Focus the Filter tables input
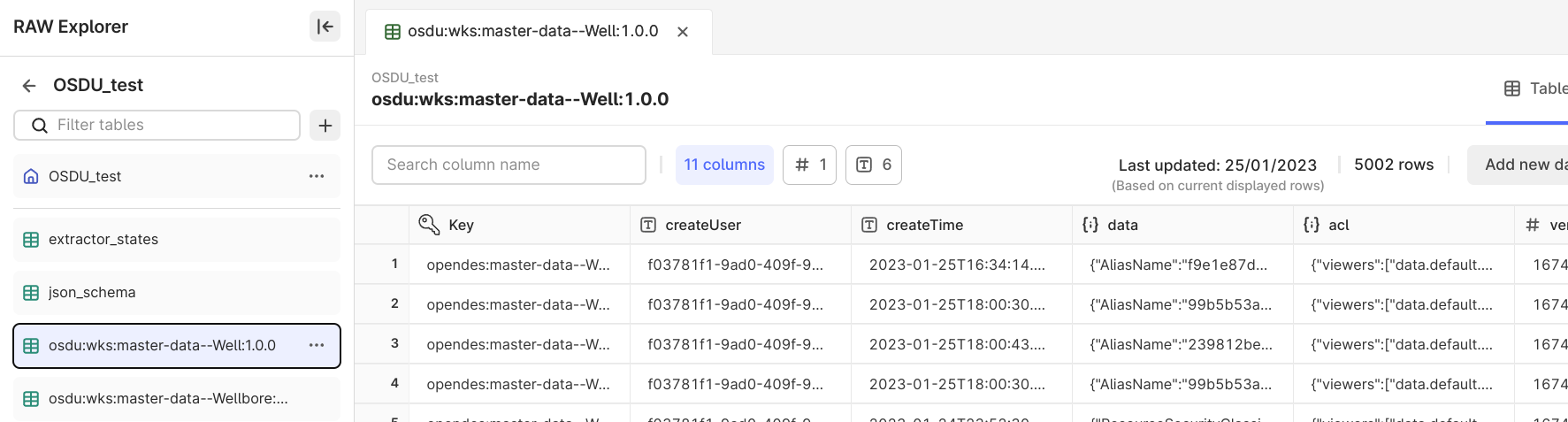 point(157,126)
